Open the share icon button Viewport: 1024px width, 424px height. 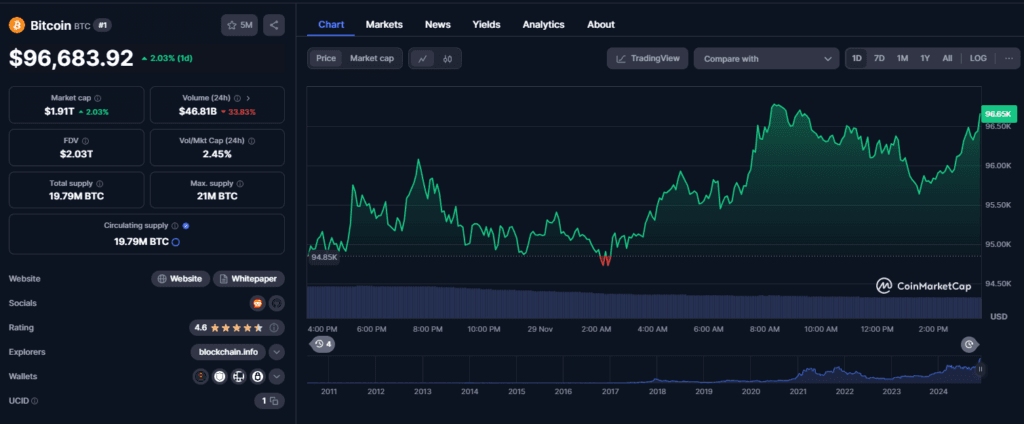274,25
